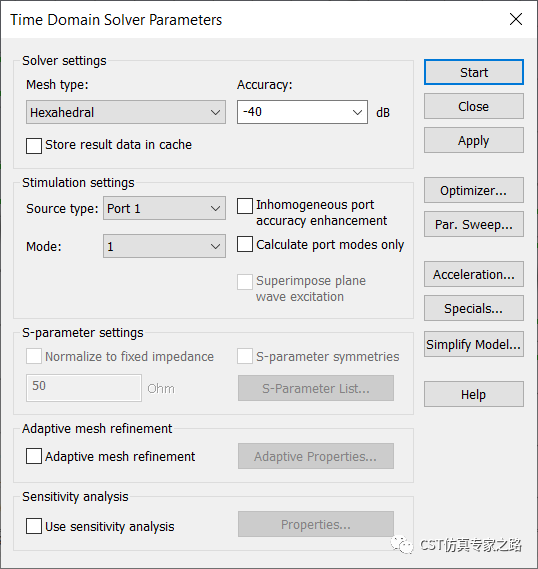Toggle Use sensitivity analysis

point(34,526)
